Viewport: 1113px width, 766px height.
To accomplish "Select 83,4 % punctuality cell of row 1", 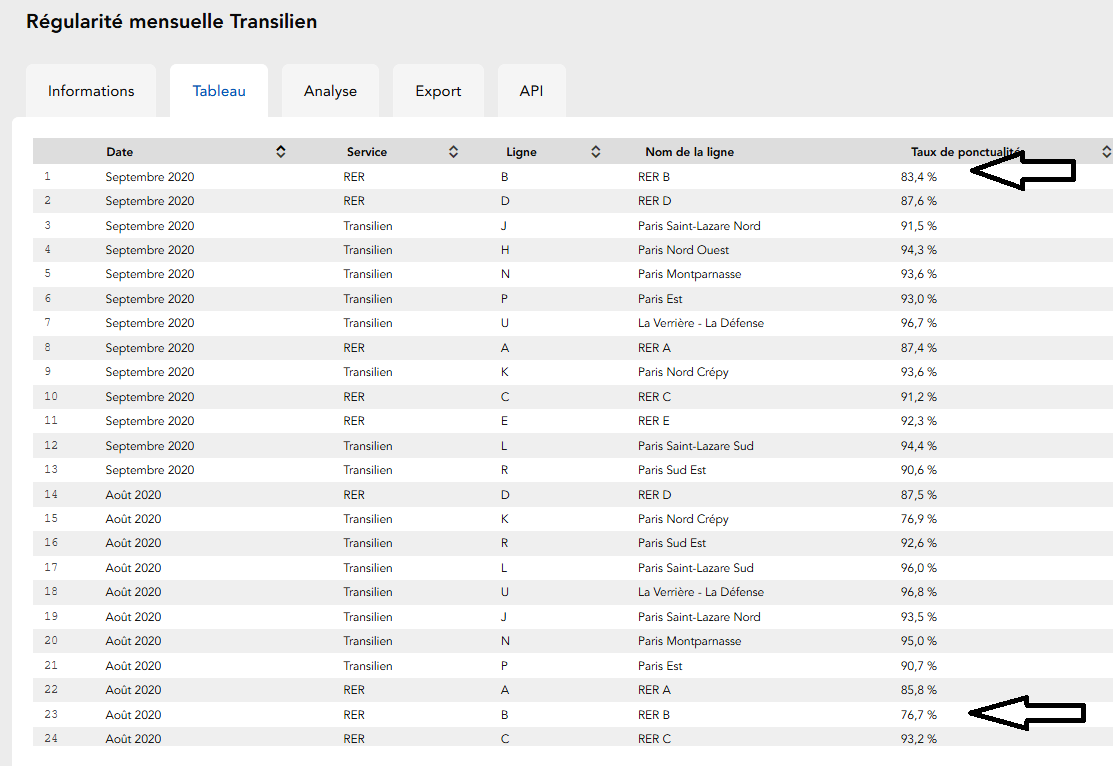I will point(919,177).
